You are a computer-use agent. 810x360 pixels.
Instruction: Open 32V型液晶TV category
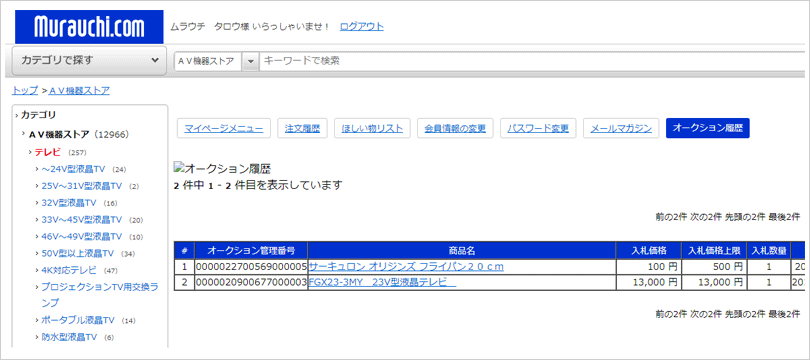point(69,202)
